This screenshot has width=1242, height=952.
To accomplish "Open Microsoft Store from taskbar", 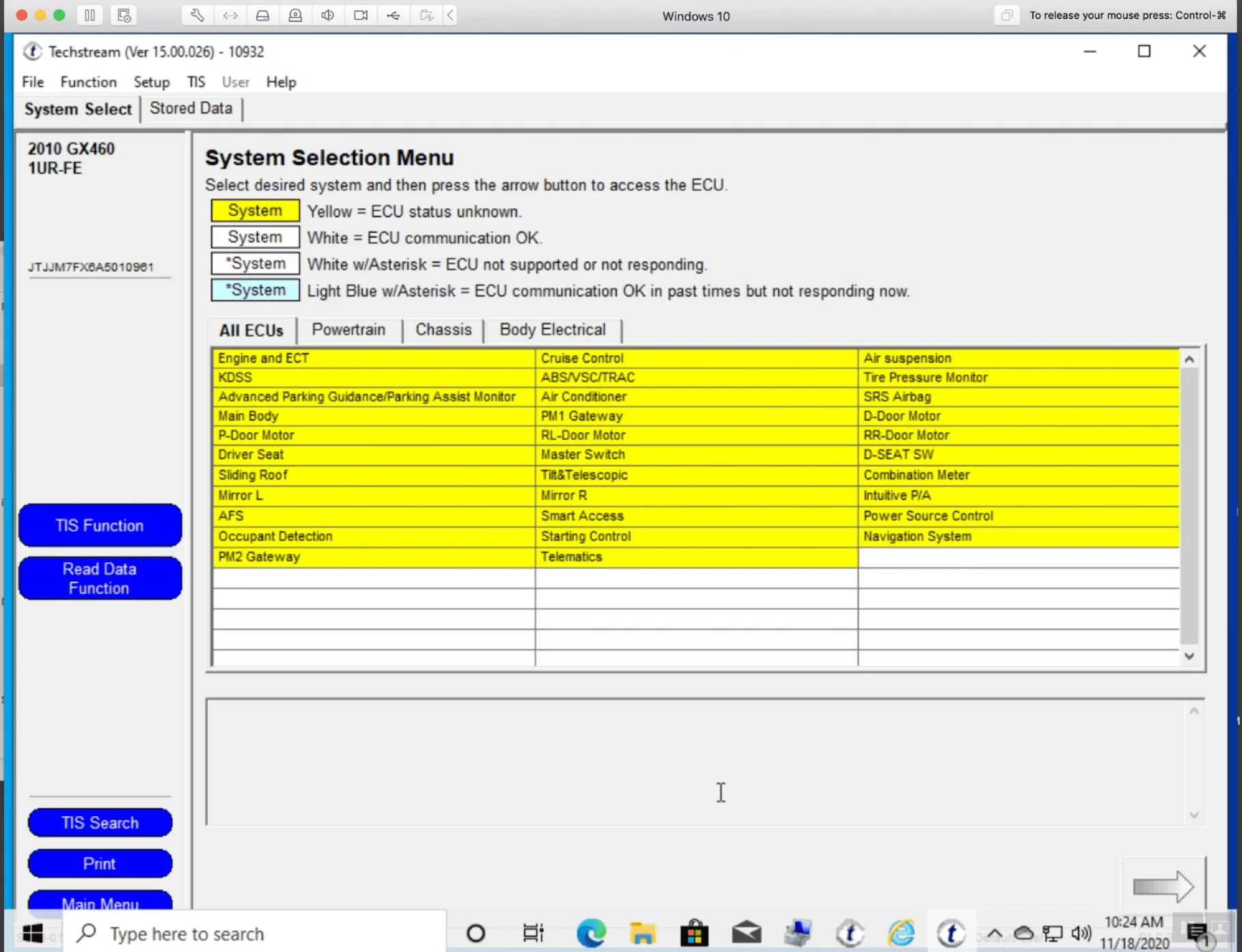I will click(694, 933).
